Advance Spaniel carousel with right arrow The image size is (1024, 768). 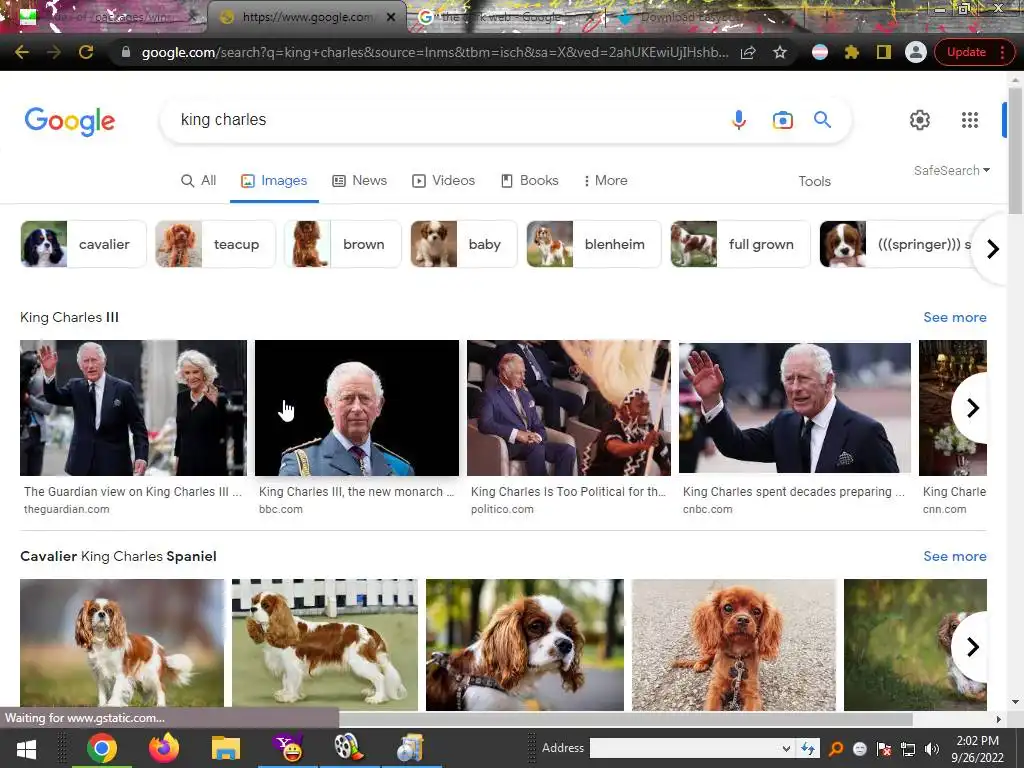972,647
